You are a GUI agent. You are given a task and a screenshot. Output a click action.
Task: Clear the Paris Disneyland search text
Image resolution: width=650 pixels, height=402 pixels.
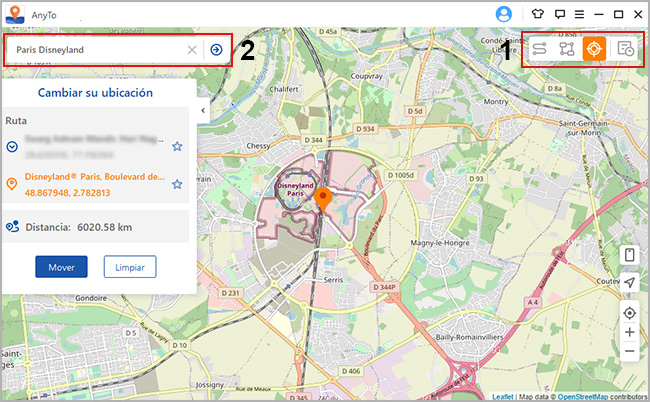point(192,50)
